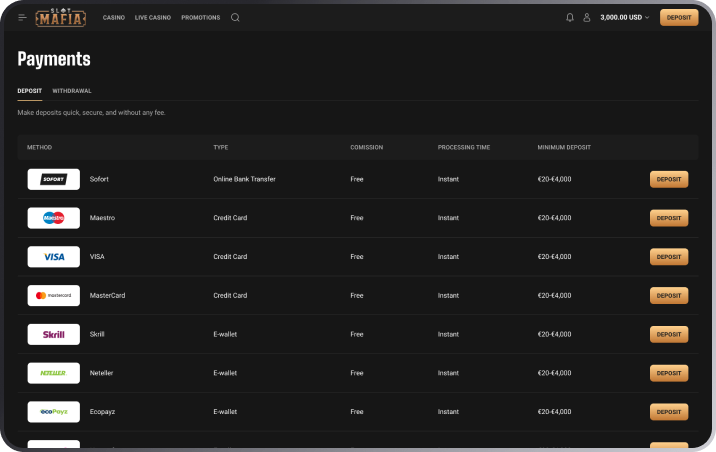Click the Maestro payment logo
Screen dimensions: 716x452
(x=53, y=218)
